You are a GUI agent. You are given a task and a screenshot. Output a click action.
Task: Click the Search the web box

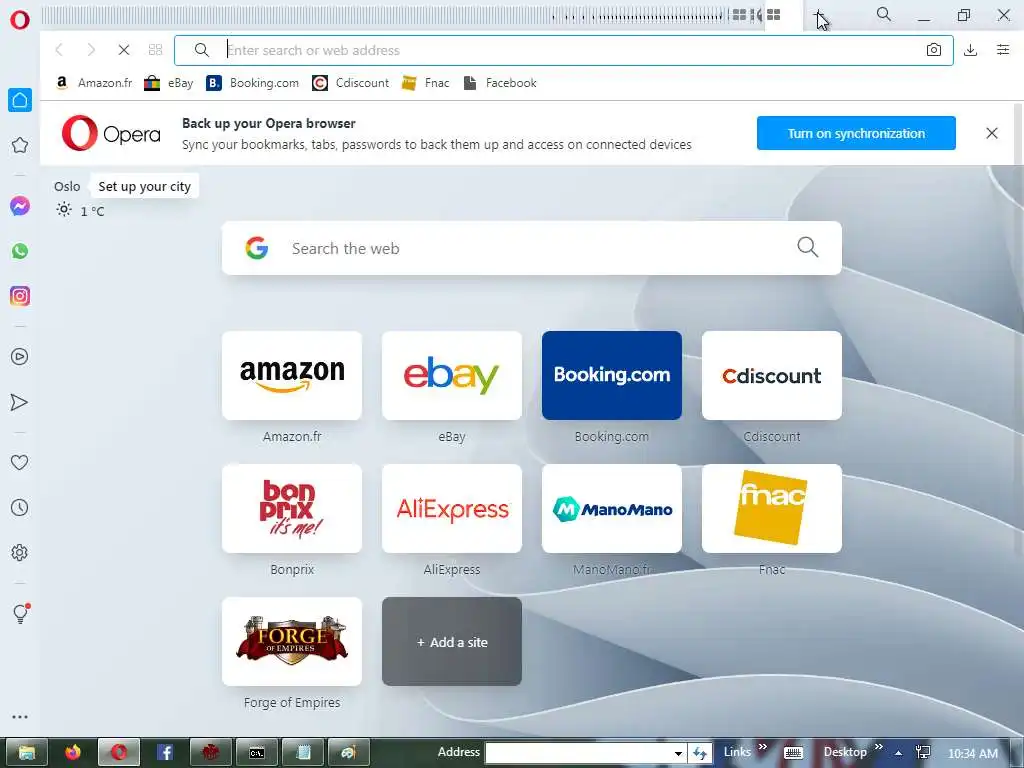532,248
